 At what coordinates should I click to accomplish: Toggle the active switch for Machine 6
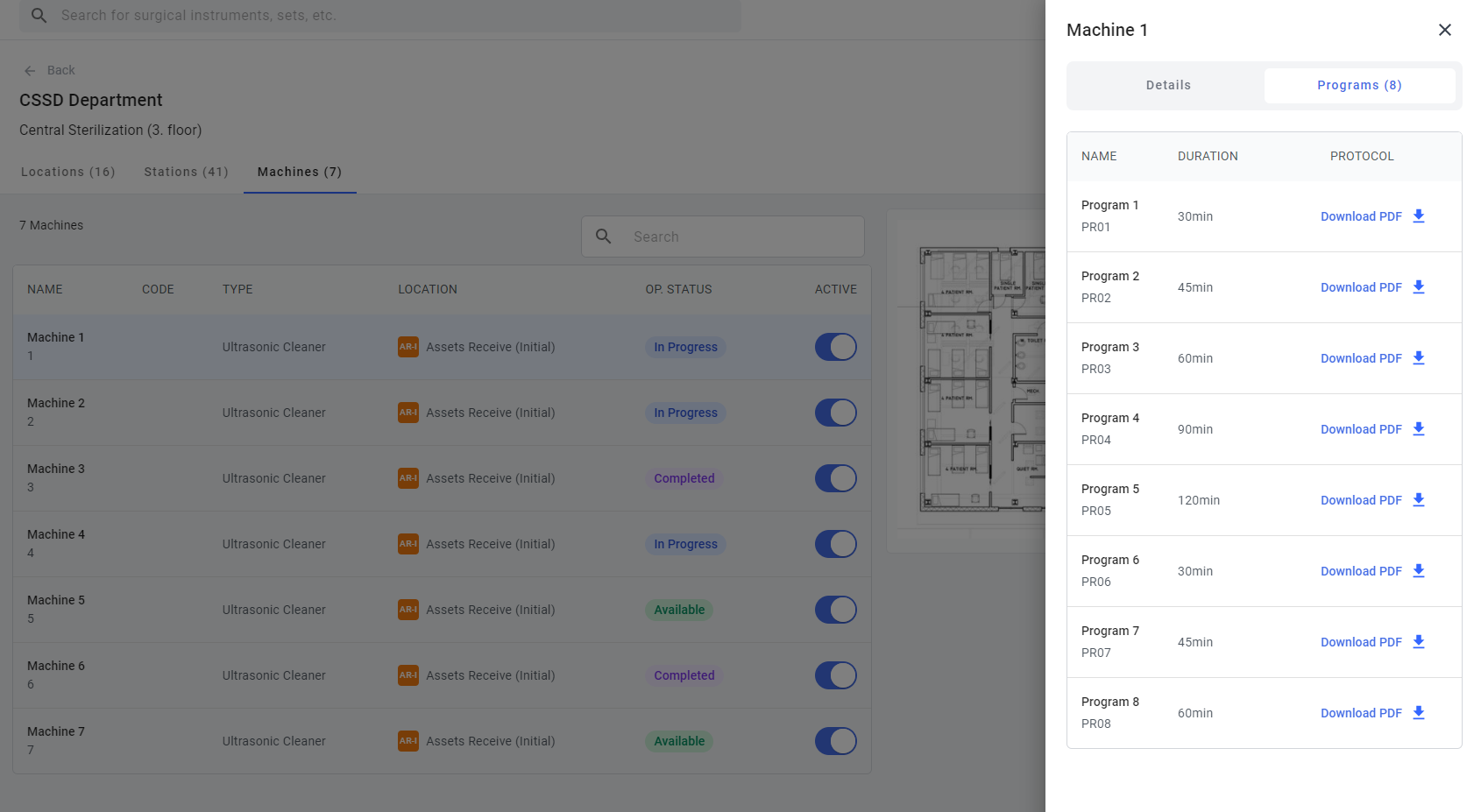coord(836,675)
